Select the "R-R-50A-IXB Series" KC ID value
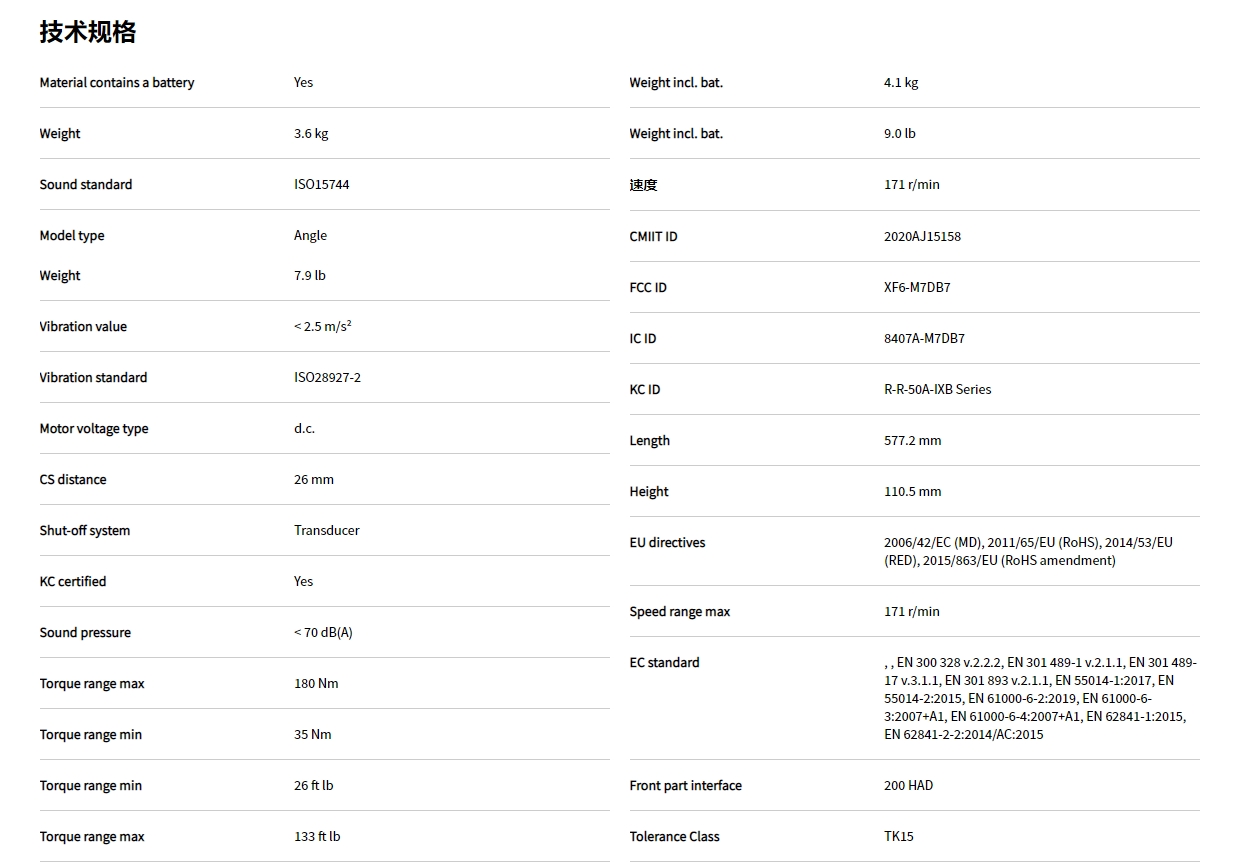 (937, 390)
